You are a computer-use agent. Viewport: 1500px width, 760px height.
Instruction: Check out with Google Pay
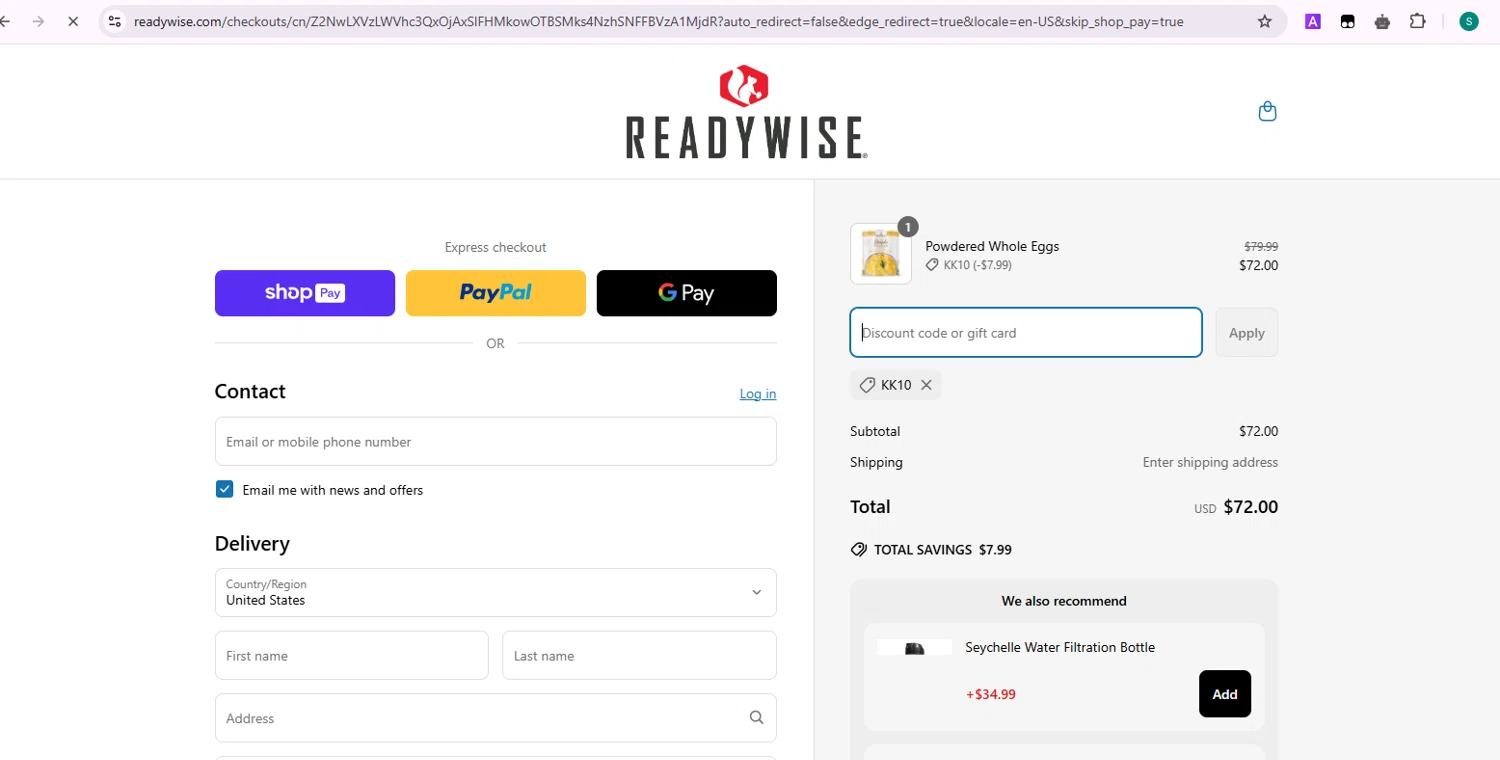click(686, 293)
